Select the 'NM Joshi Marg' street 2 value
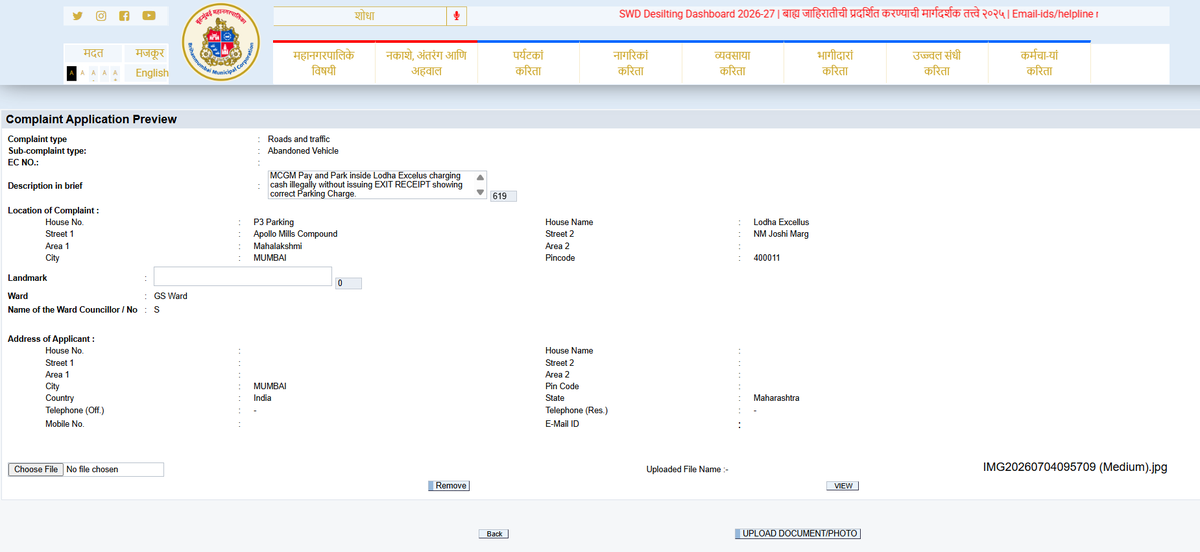Screen dimensions: 1200x552 781,234
